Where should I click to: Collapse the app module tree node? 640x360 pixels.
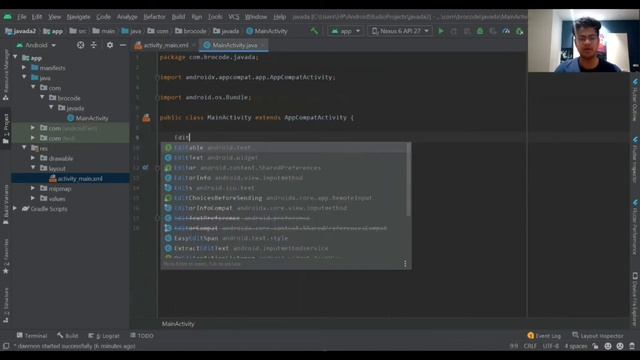pos(16,58)
